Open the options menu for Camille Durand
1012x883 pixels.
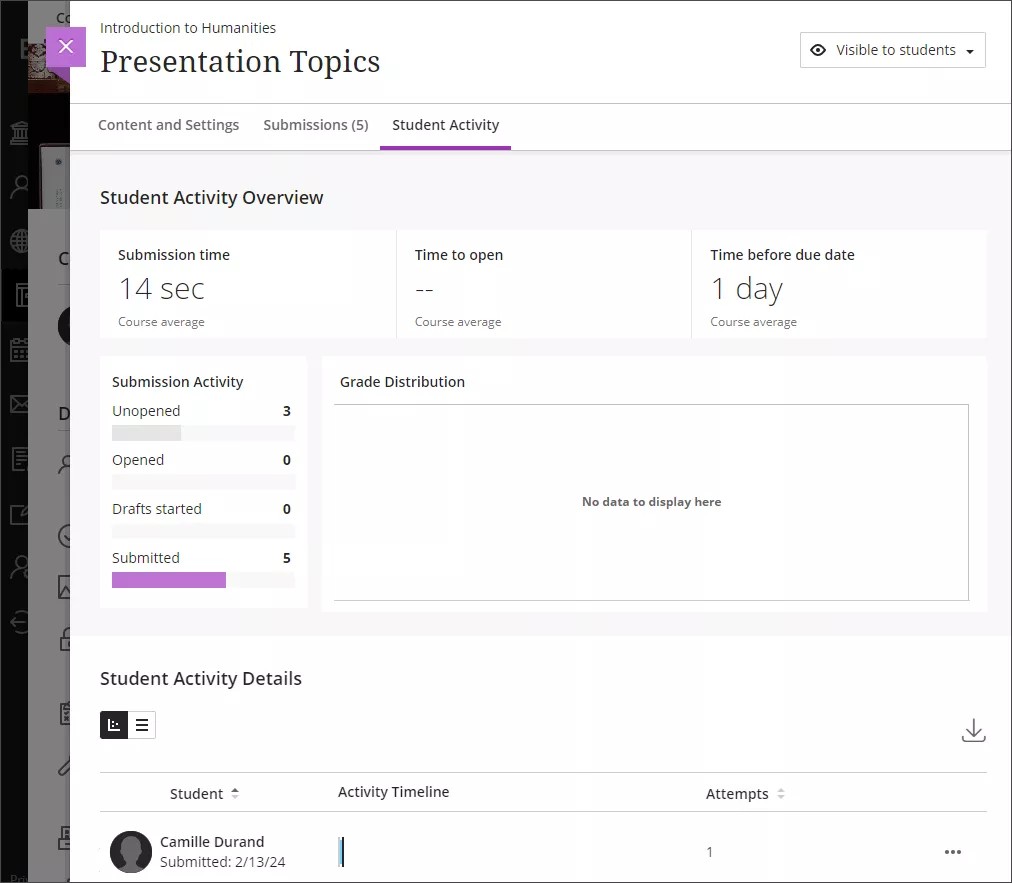click(x=952, y=851)
